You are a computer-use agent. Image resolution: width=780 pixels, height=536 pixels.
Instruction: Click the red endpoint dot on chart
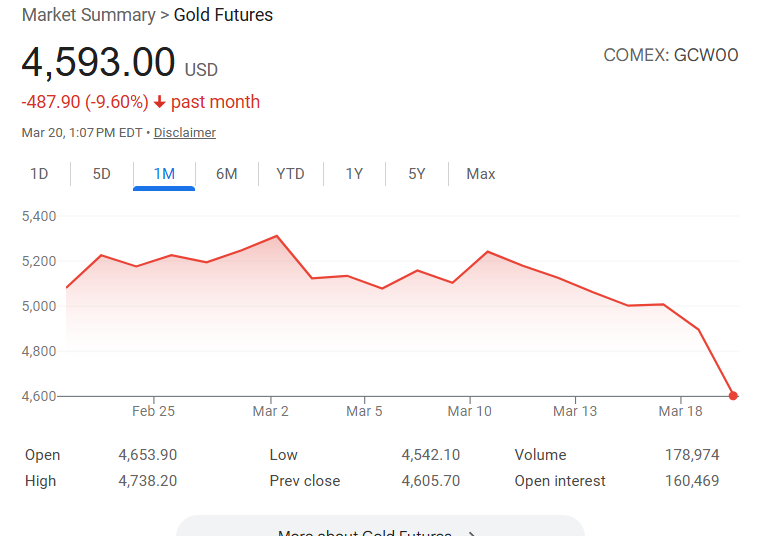(734, 396)
